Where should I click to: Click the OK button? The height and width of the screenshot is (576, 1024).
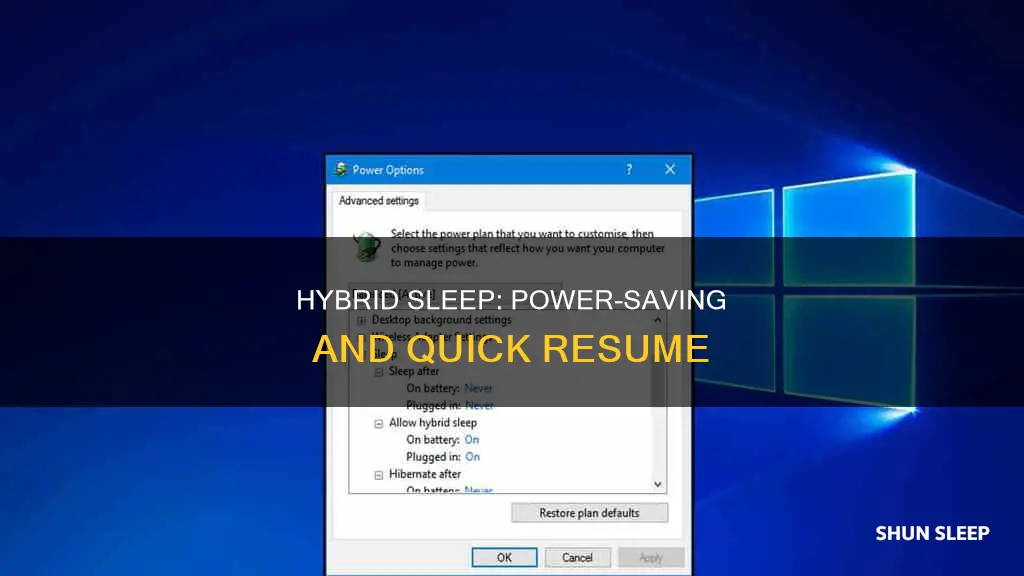(504, 558)
